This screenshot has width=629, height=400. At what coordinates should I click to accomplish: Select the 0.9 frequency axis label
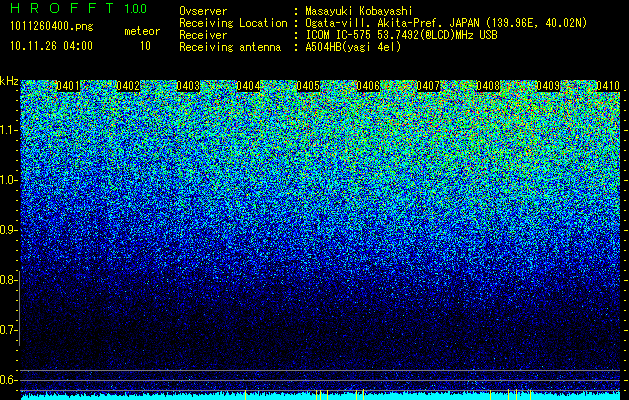(7, 230)
